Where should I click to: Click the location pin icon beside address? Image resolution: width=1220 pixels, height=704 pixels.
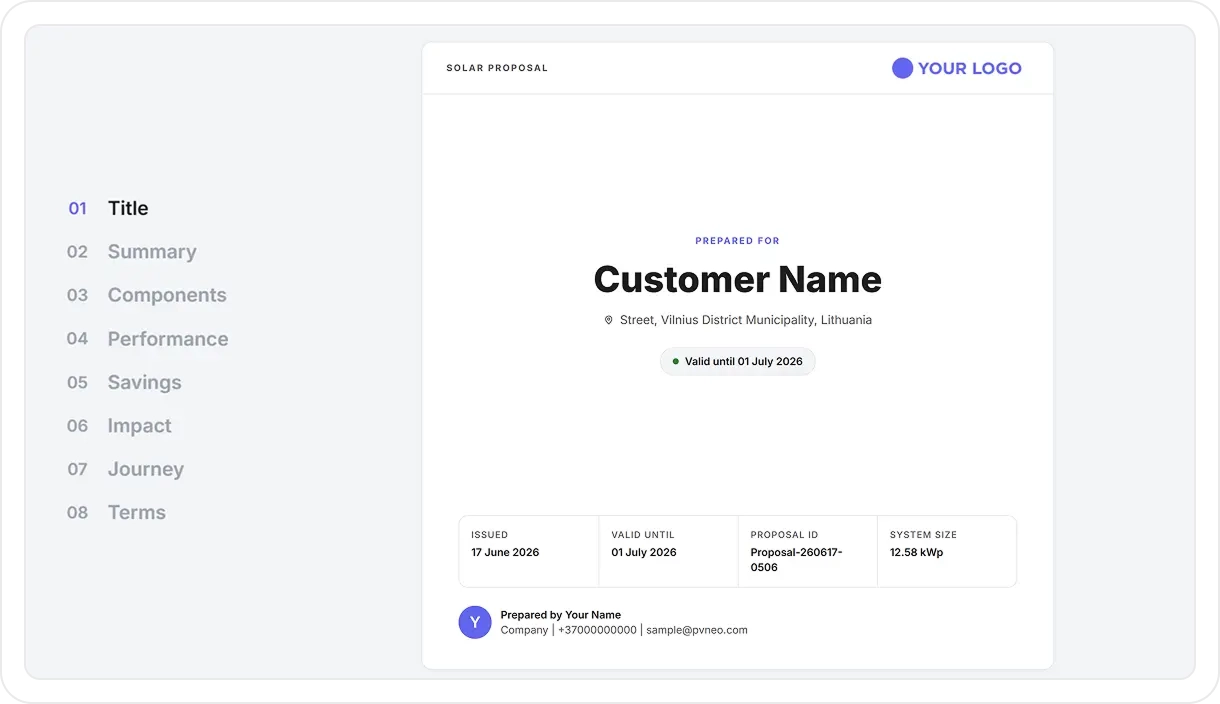(608, 320)
